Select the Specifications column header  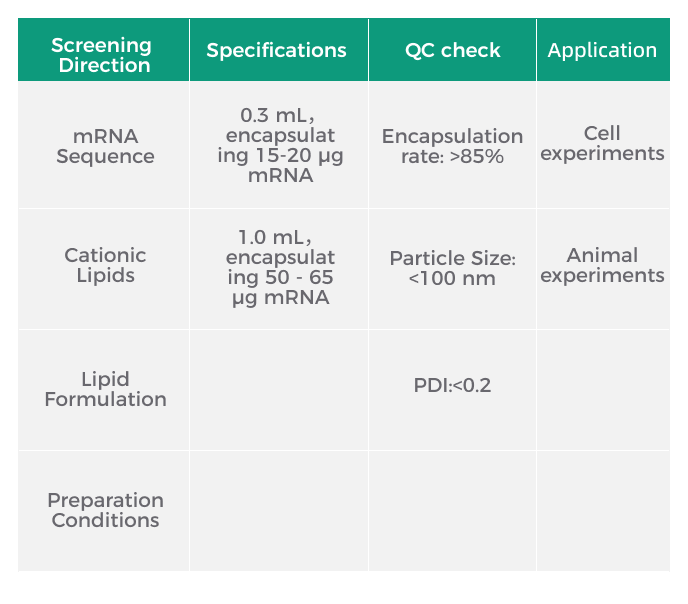(x=279, y=50)
